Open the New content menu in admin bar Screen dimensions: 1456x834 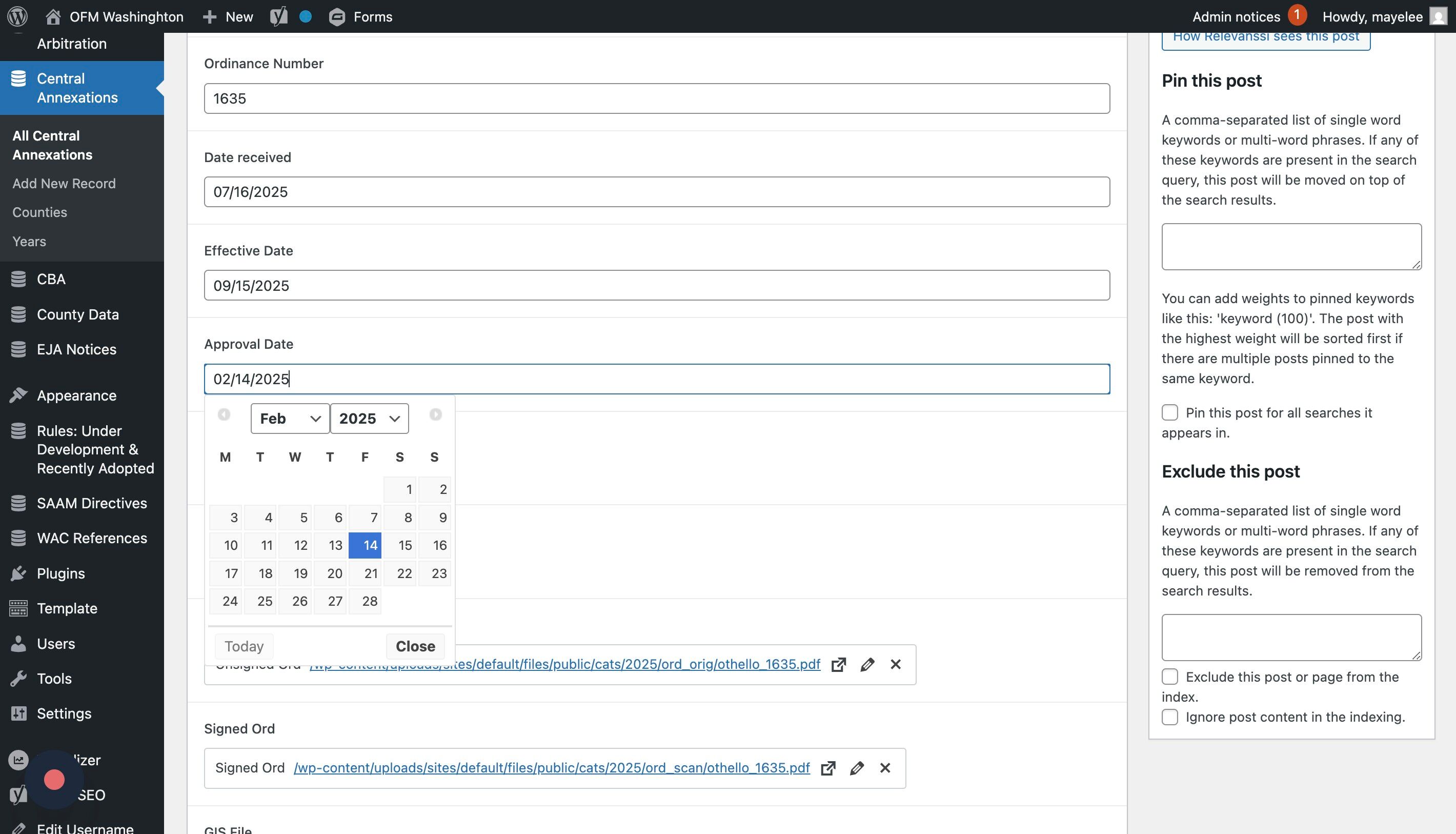pyautogui.click(x=228, y=16)
